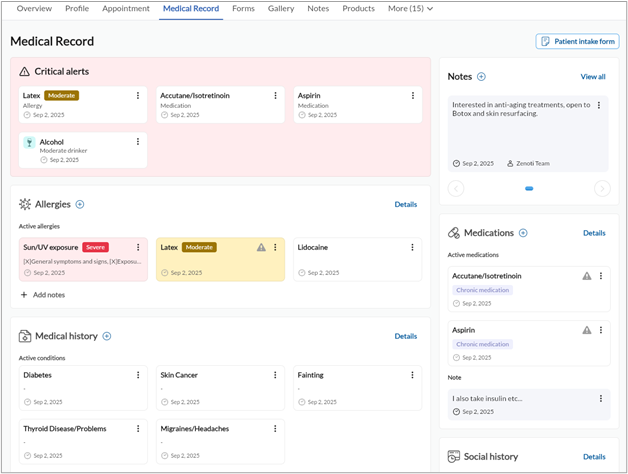Add a new note with plus icon
This screenshot has height=474, width=628.
481,77
